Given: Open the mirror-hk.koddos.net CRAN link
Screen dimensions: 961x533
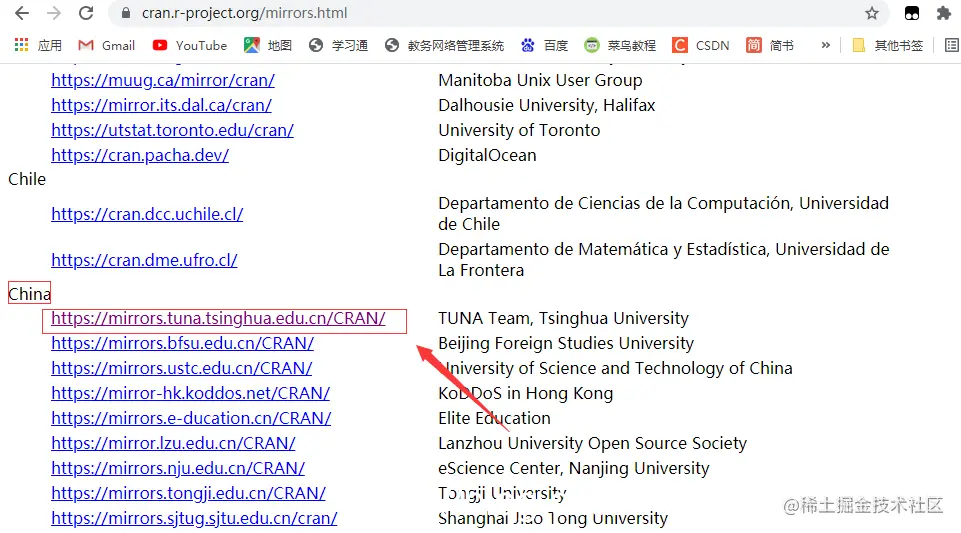Looking at the screenshot, I should (191, 393).
